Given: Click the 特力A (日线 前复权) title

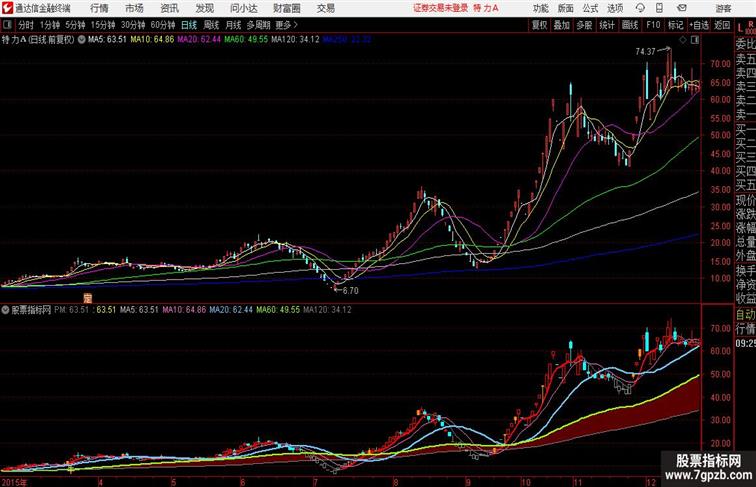Looking at the screenshot, I should (x=38, y=40).
